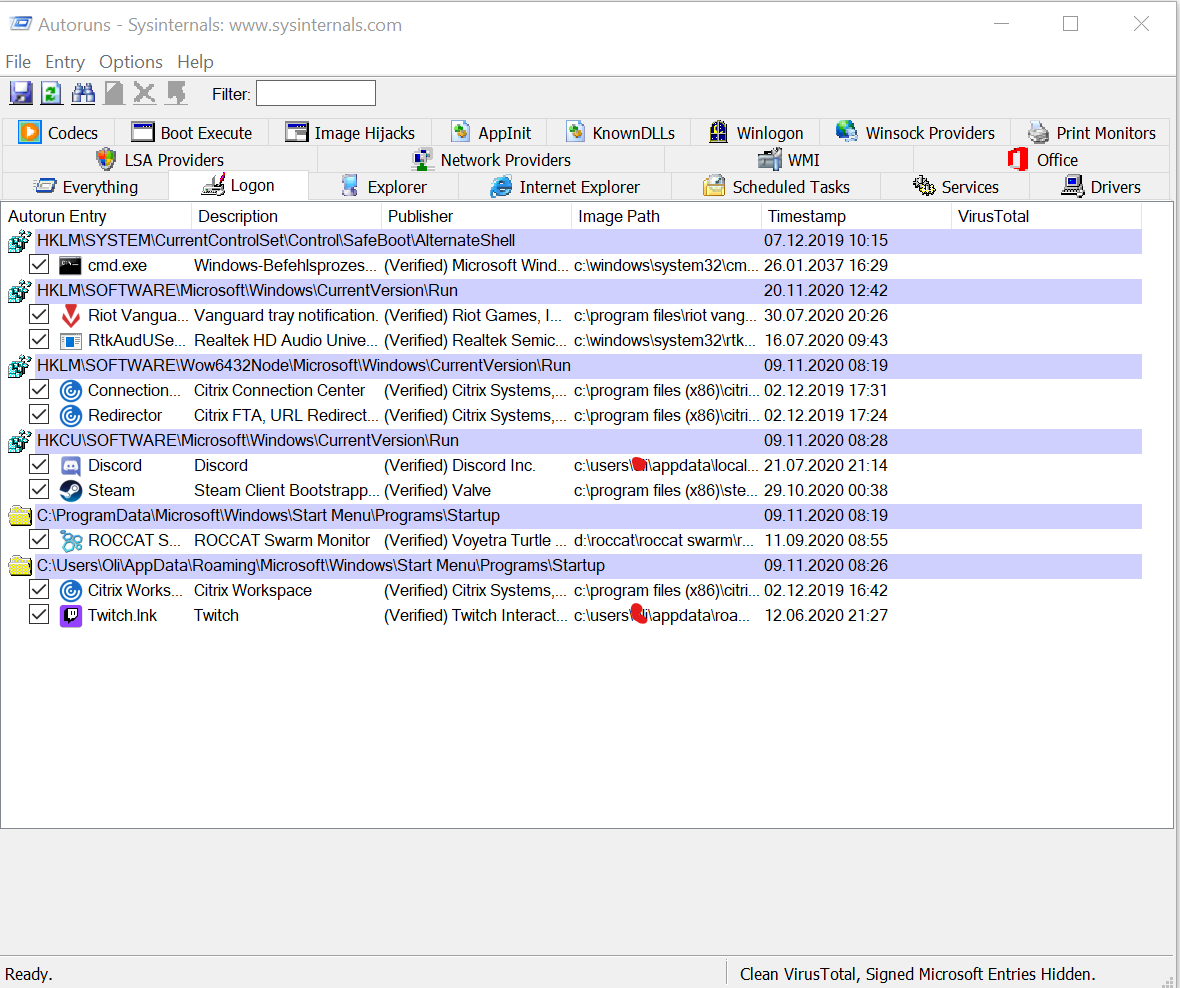The width and height of the screenshot is (1180, 988).
Task: Uncheck the Redirector autorun entry
Action: pos(39,415)
